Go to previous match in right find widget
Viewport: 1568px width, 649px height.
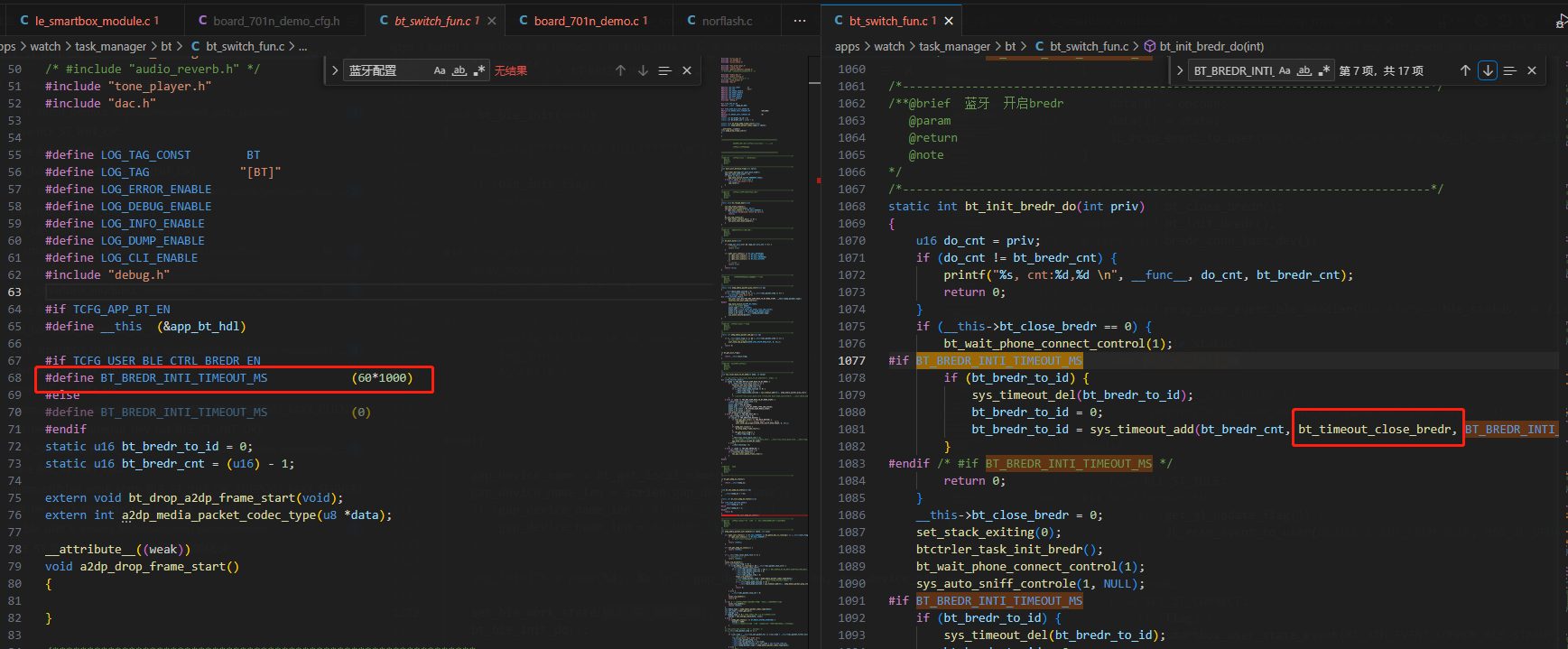click(x=1465, y=70)
